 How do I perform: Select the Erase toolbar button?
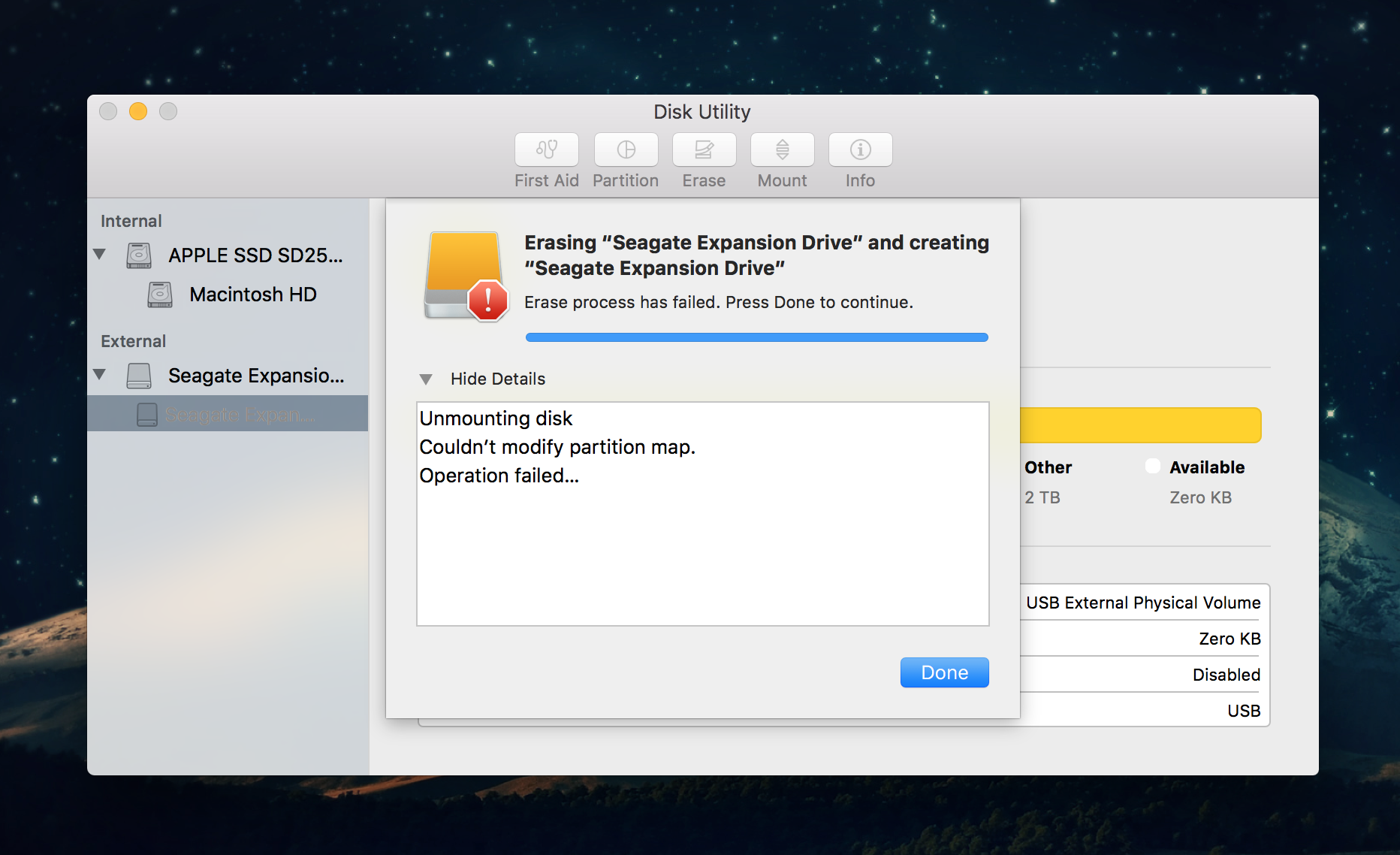point(704,150)
